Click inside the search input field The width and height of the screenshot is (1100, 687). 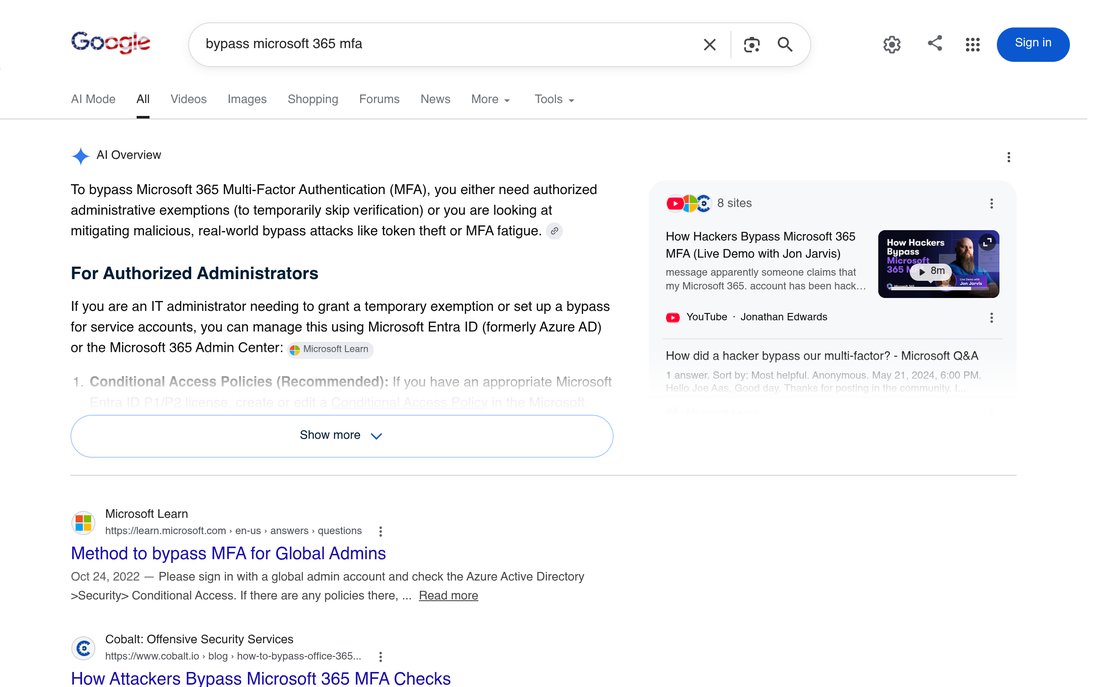point(449,44)
